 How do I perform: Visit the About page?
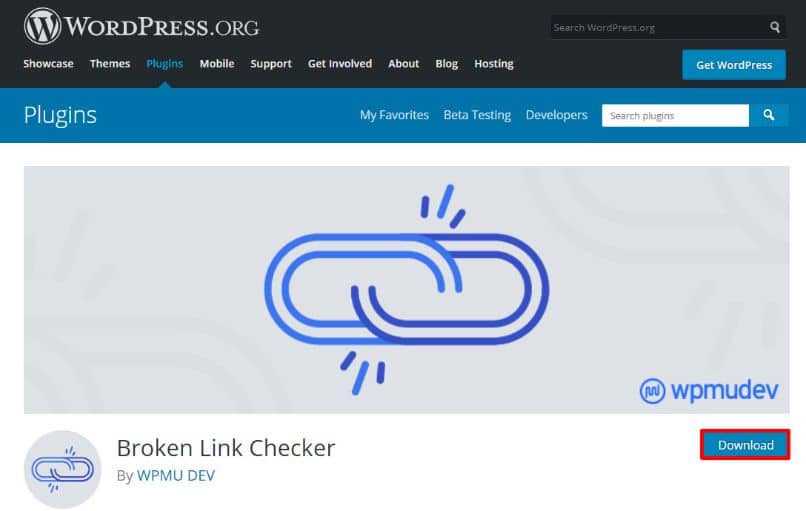404,64
